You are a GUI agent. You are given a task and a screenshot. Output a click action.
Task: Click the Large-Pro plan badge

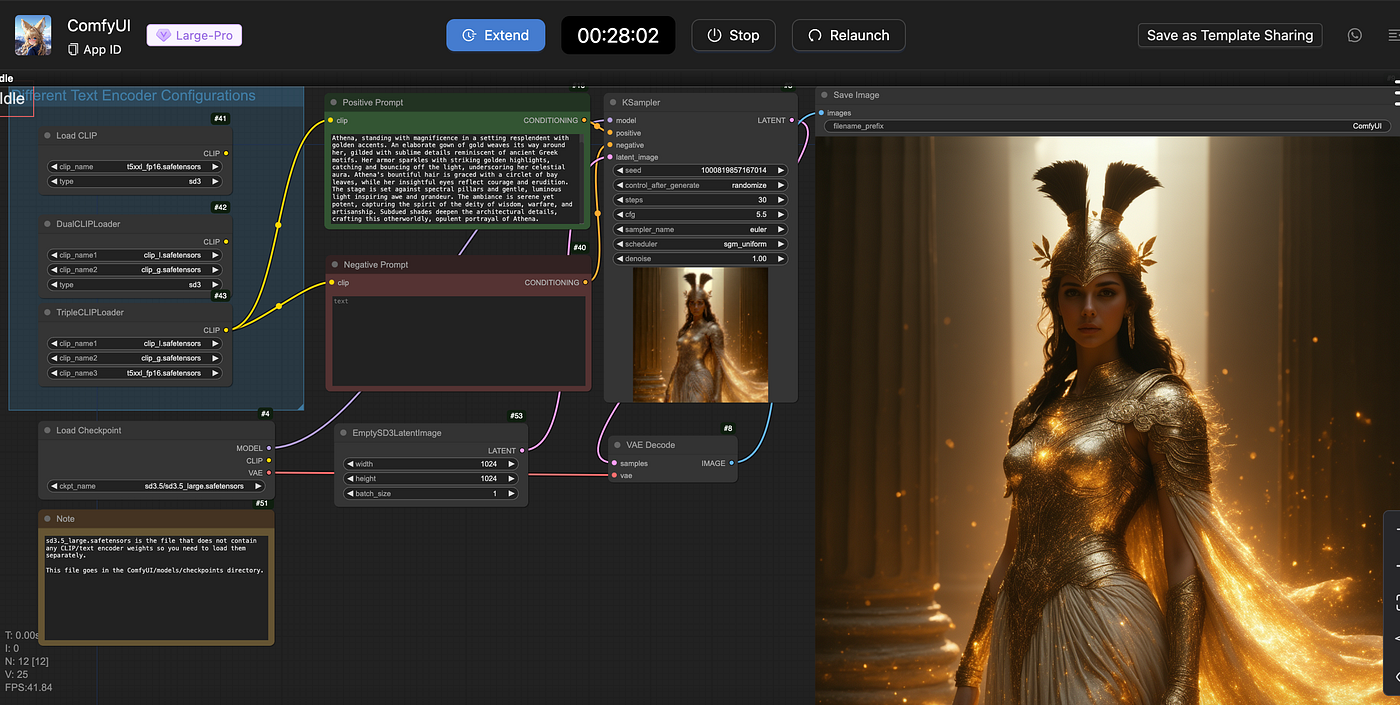tap(194, 35)
